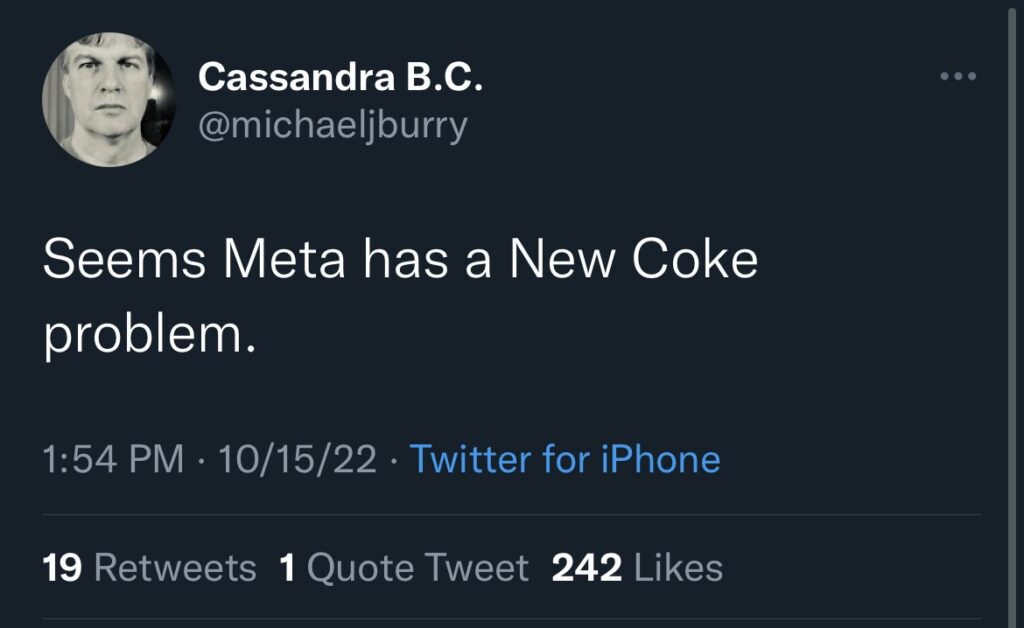Click the bold 1 quote count number
This screenshot has height=628, width=1024.
pyautogui.click(x=288, y=568)
